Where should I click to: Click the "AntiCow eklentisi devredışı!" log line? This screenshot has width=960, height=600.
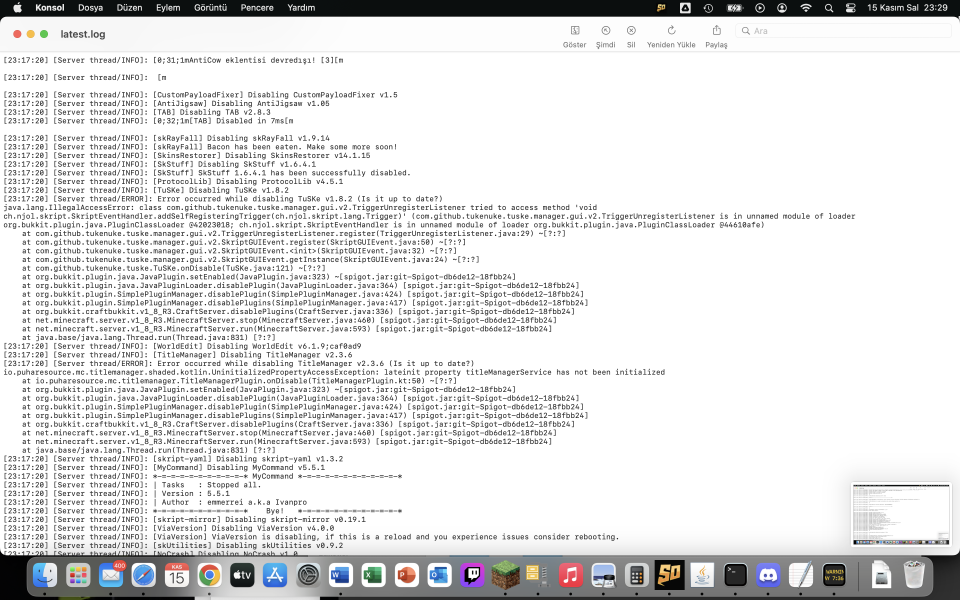(x=173, y=61)
